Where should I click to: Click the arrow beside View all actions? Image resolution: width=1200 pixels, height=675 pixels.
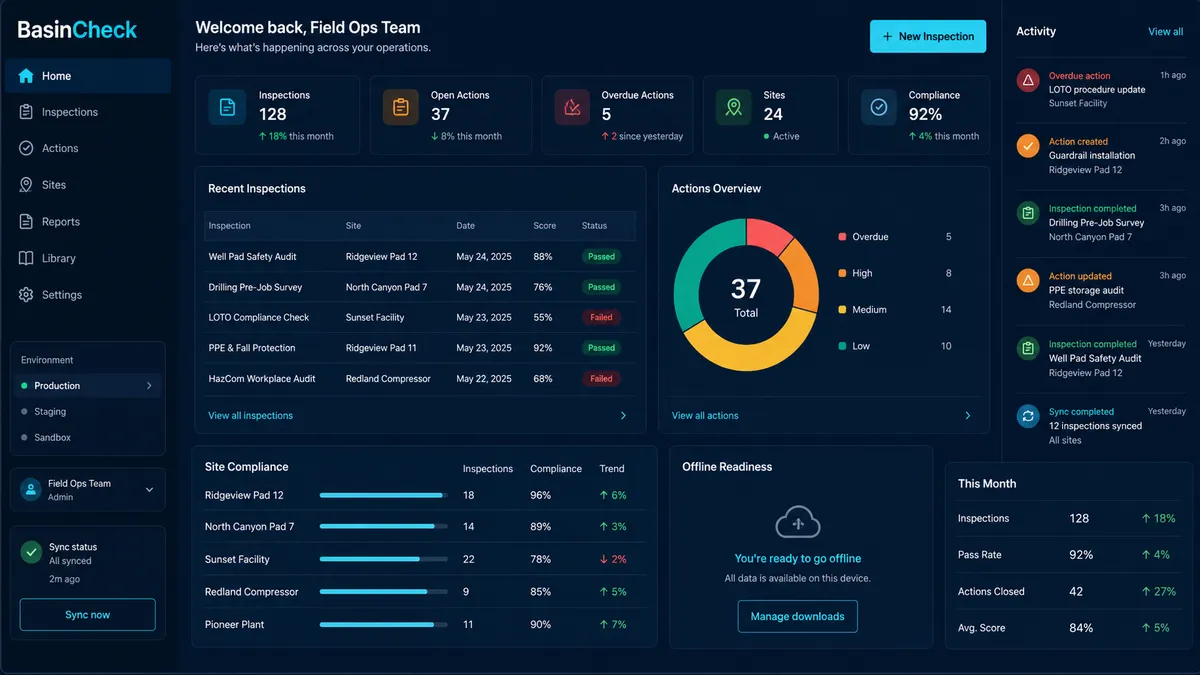967,415
